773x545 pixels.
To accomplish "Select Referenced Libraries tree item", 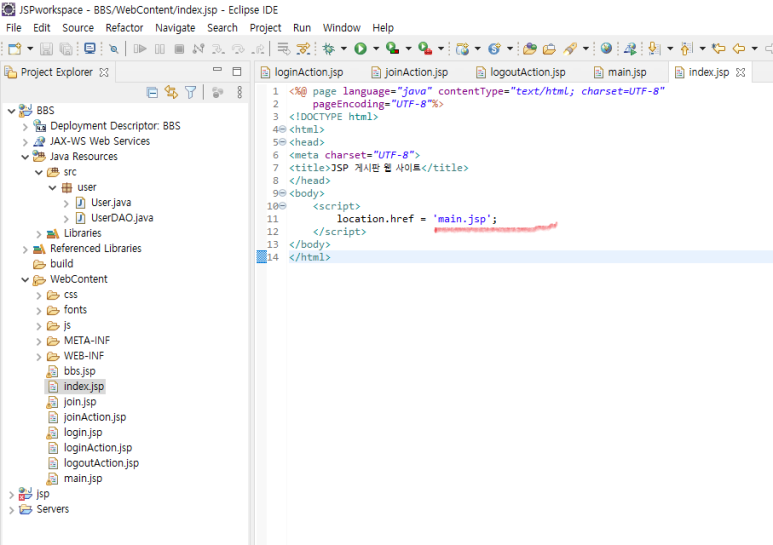I will pos(87,248).
